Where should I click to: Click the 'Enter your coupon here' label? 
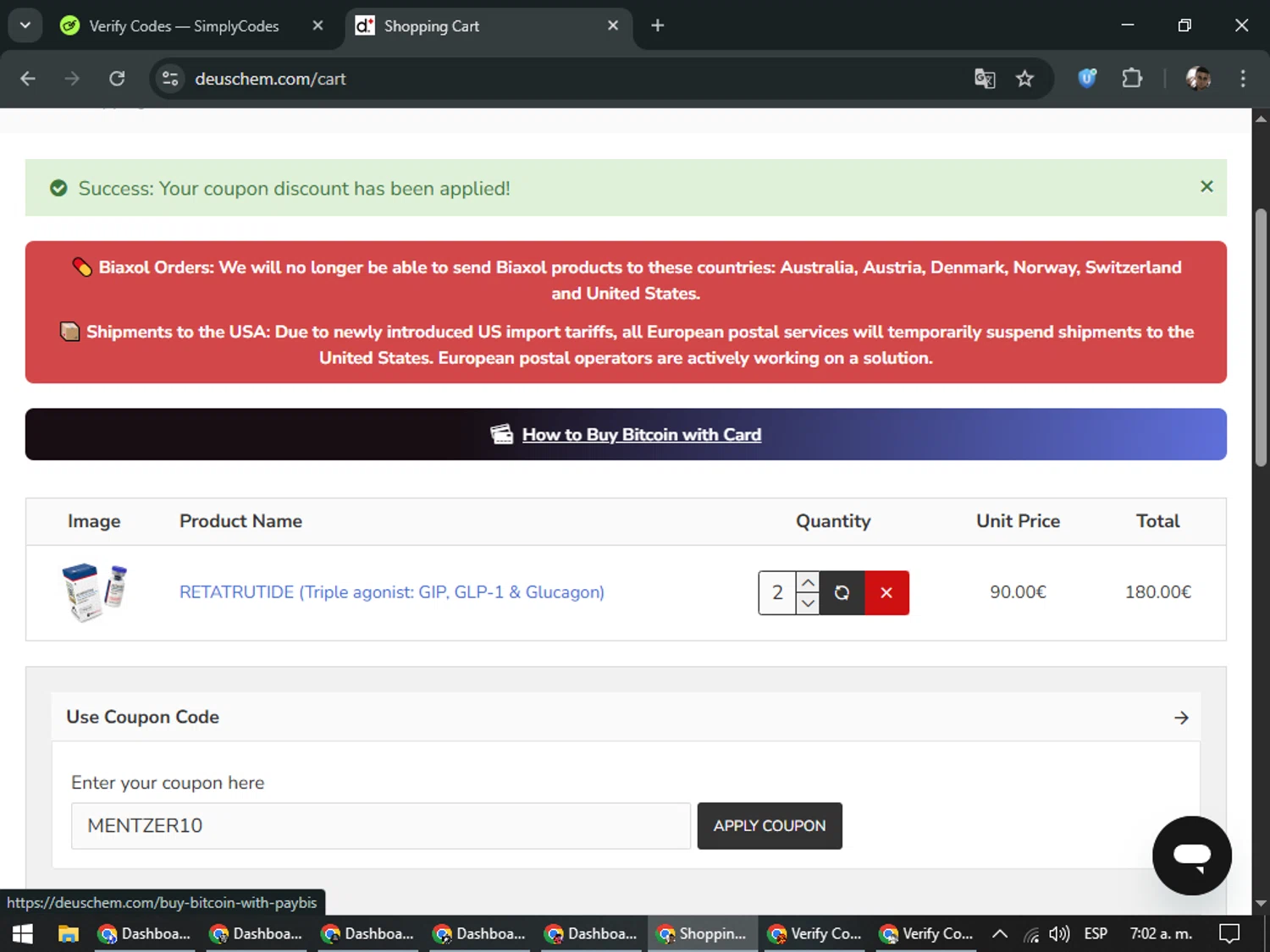tap(168, 783)
